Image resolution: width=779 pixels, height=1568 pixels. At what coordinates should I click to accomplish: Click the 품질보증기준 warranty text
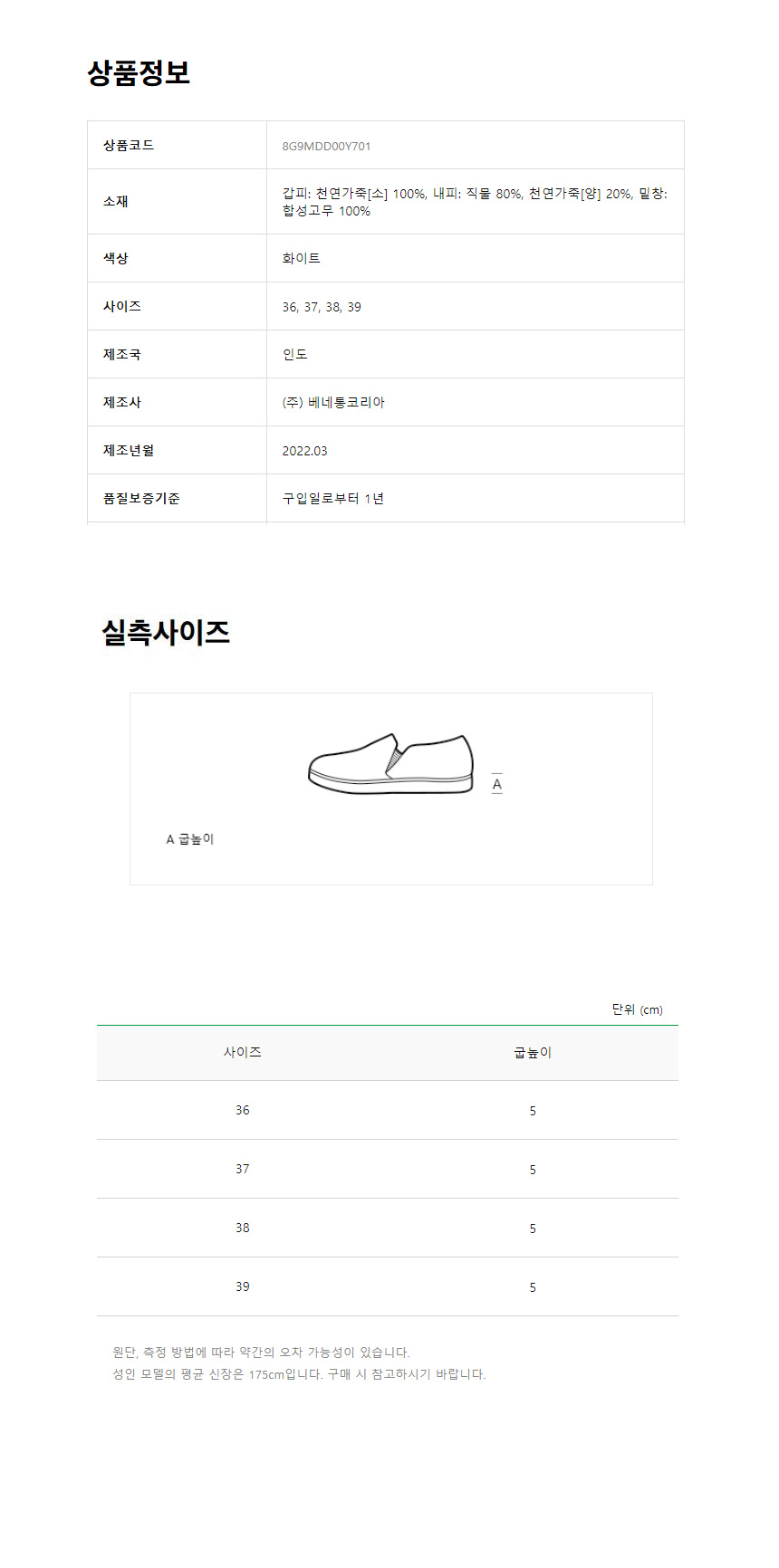pyautogui.click(x=333, y=499)
